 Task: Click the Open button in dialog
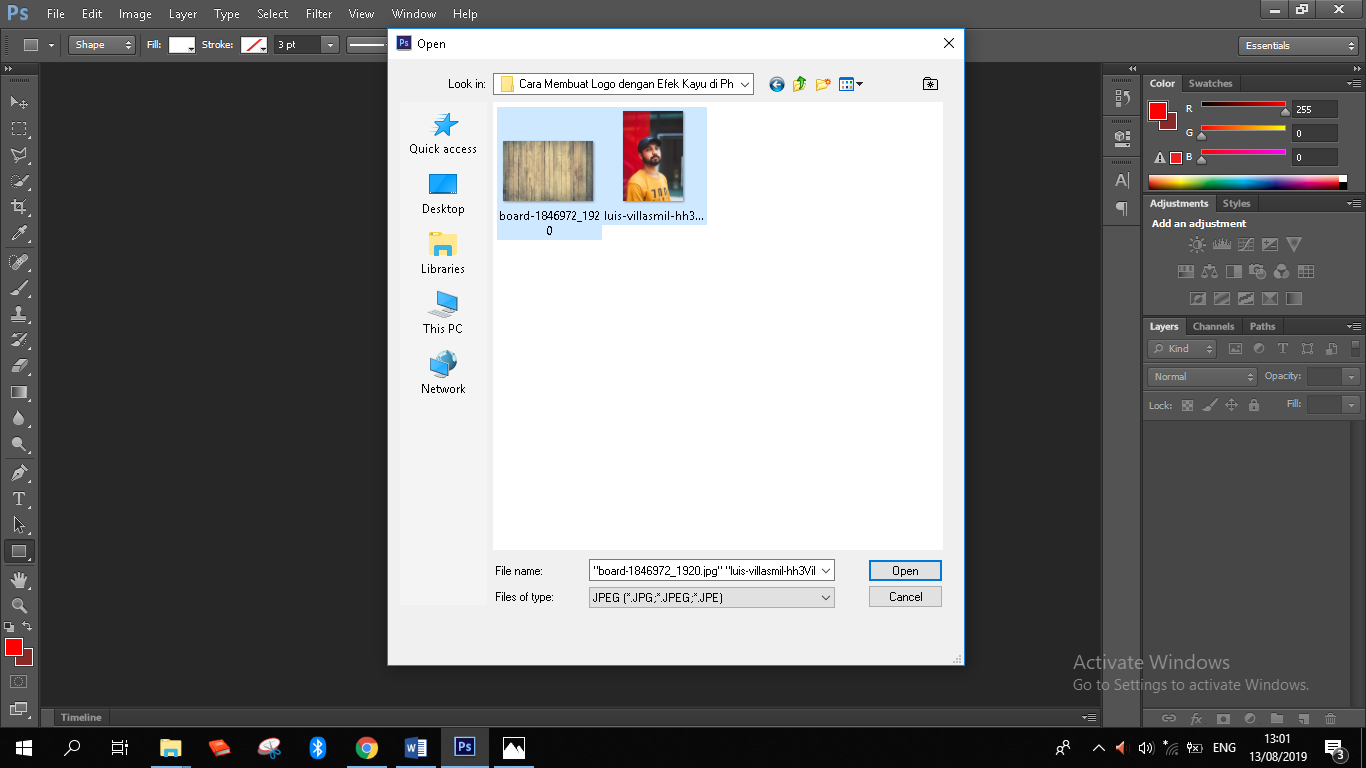pyautogui.click(x=905, y=571)
